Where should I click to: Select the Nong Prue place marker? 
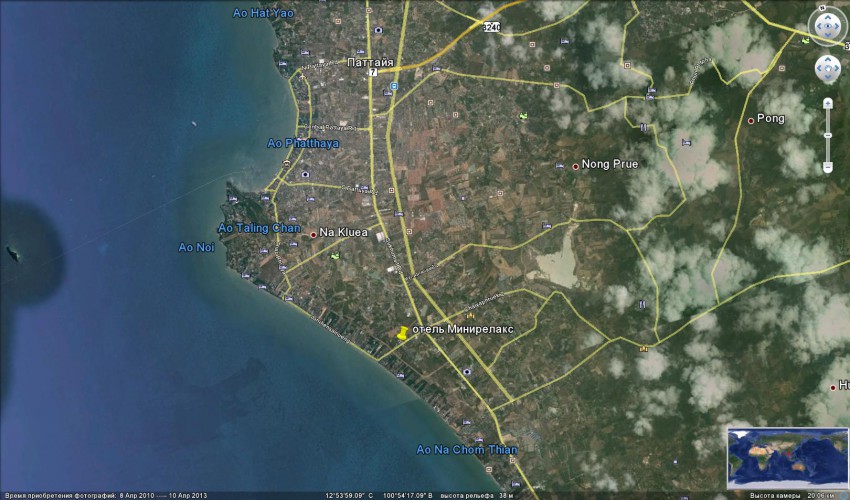click(576, 166)
